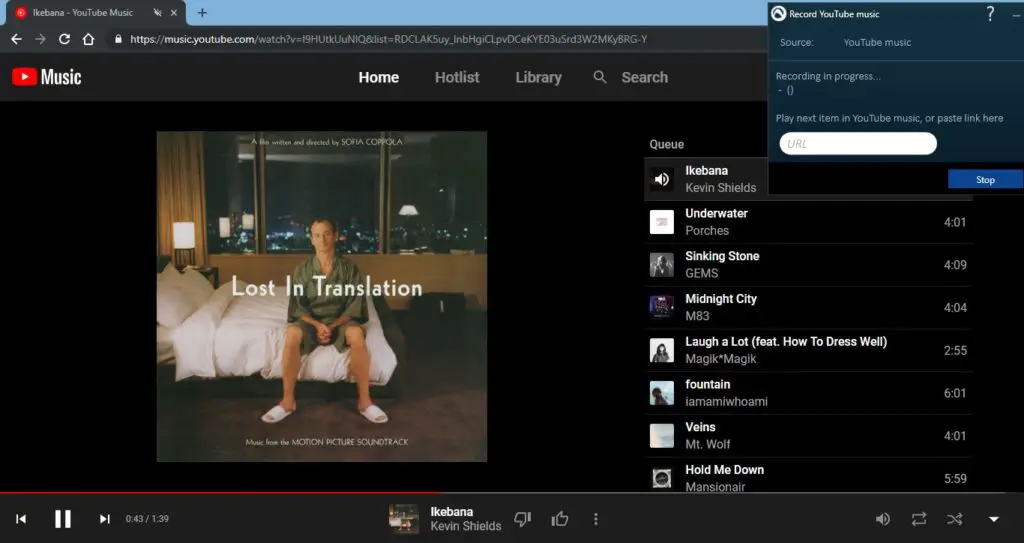Pause the current song
Image resolution: width=1024 pixels, height=543 pixels.
[x=63, y=519]
